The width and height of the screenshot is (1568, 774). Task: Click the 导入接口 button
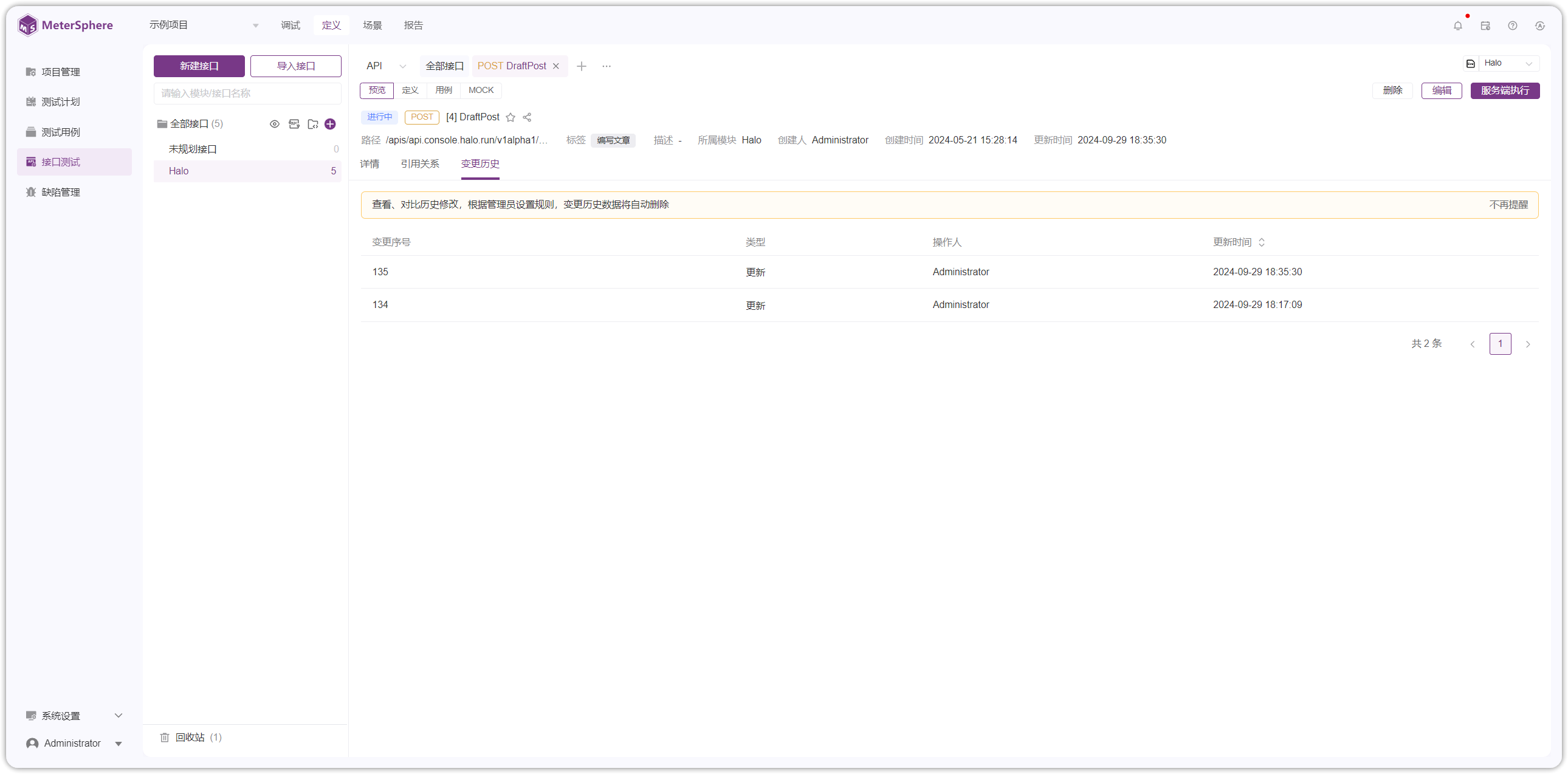pyautogui.click(x=296, y=66)
